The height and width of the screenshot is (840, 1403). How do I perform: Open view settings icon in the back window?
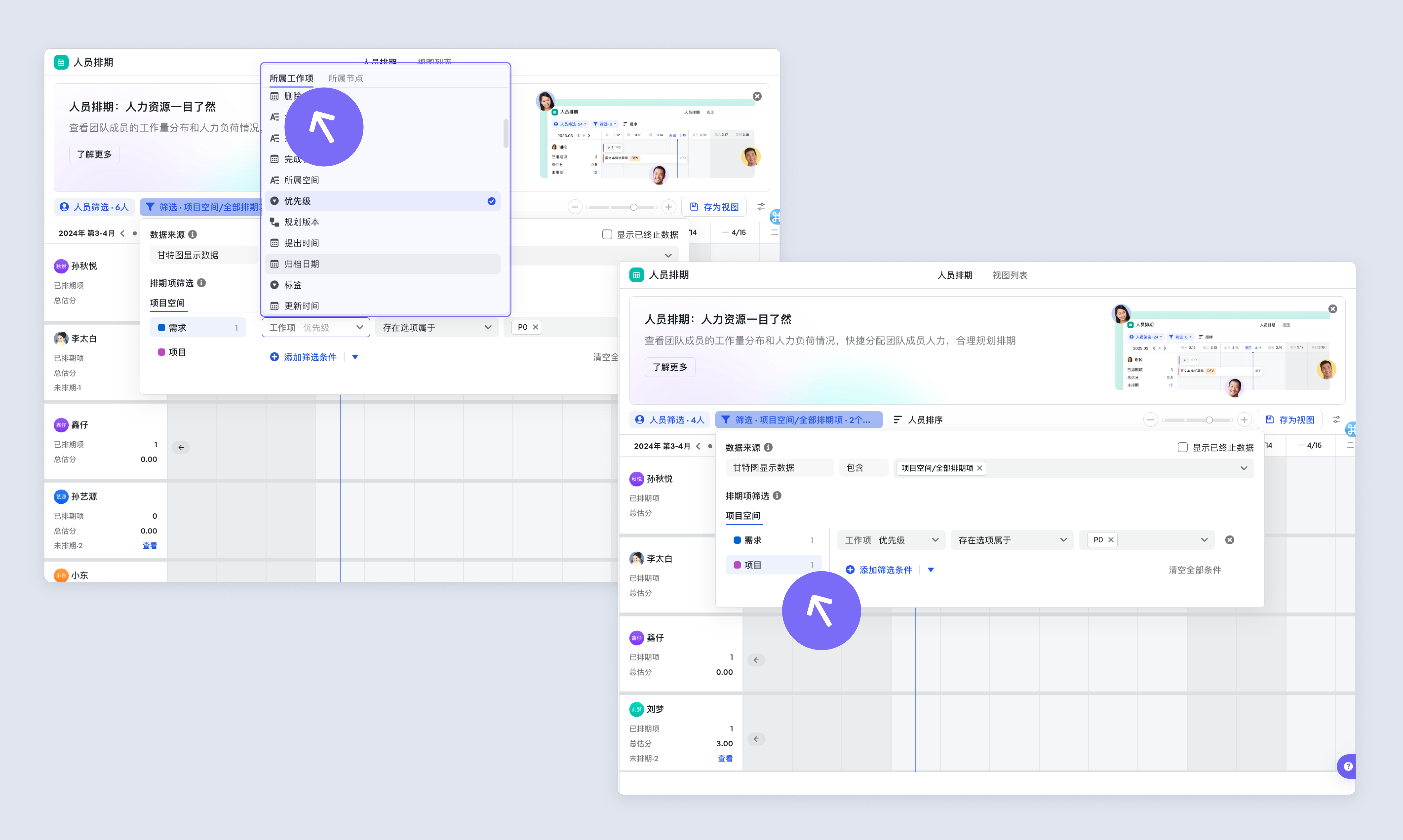761,207
